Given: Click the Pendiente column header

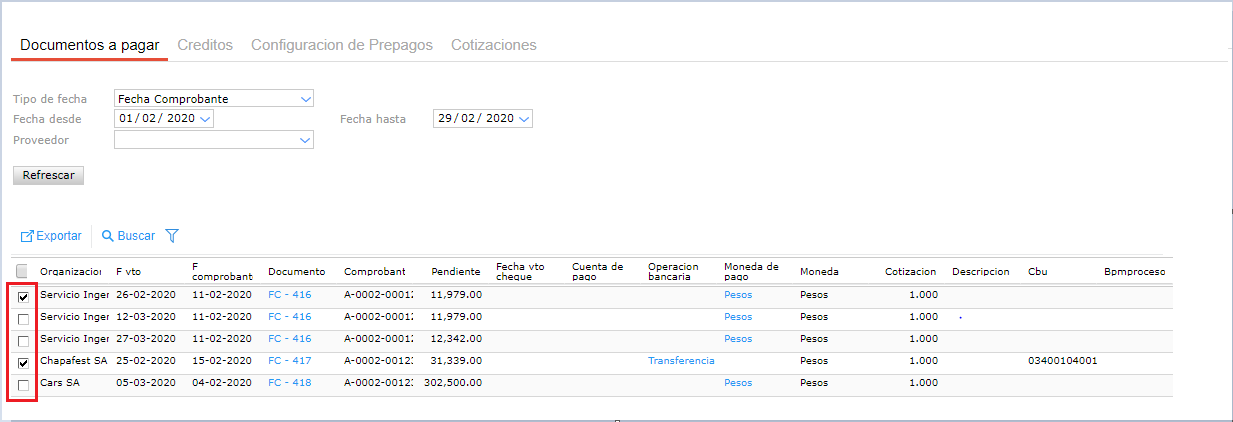Looking at the screenshot, I should click(x=455, y=272).
